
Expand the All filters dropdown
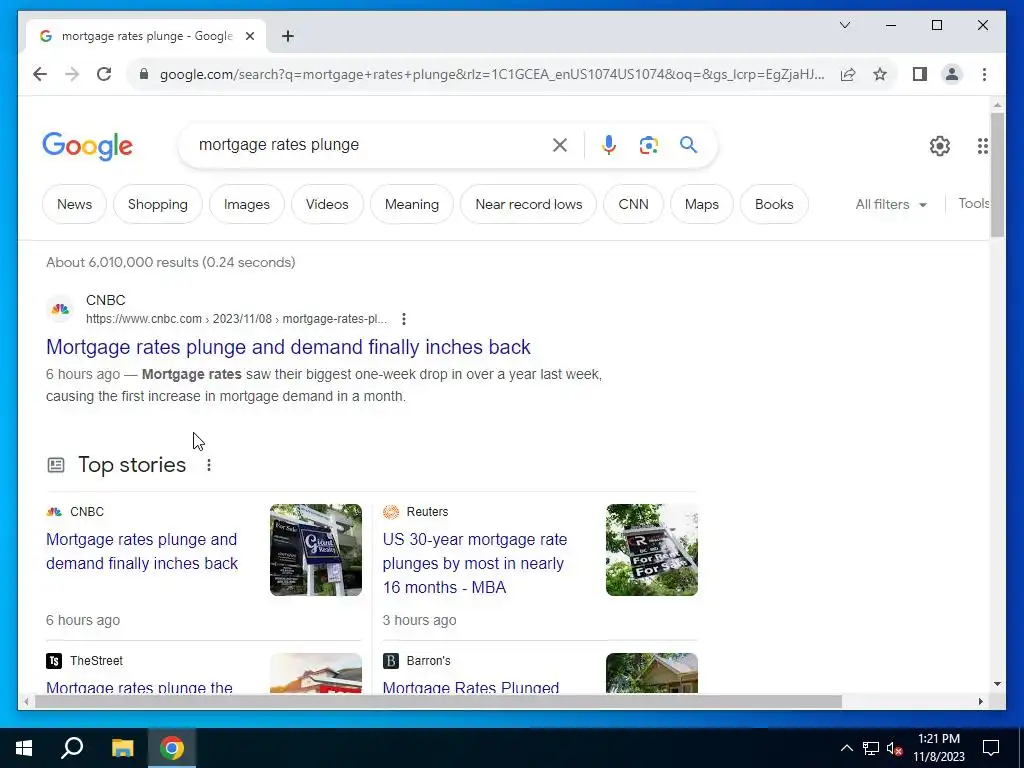tap(891, 204)
